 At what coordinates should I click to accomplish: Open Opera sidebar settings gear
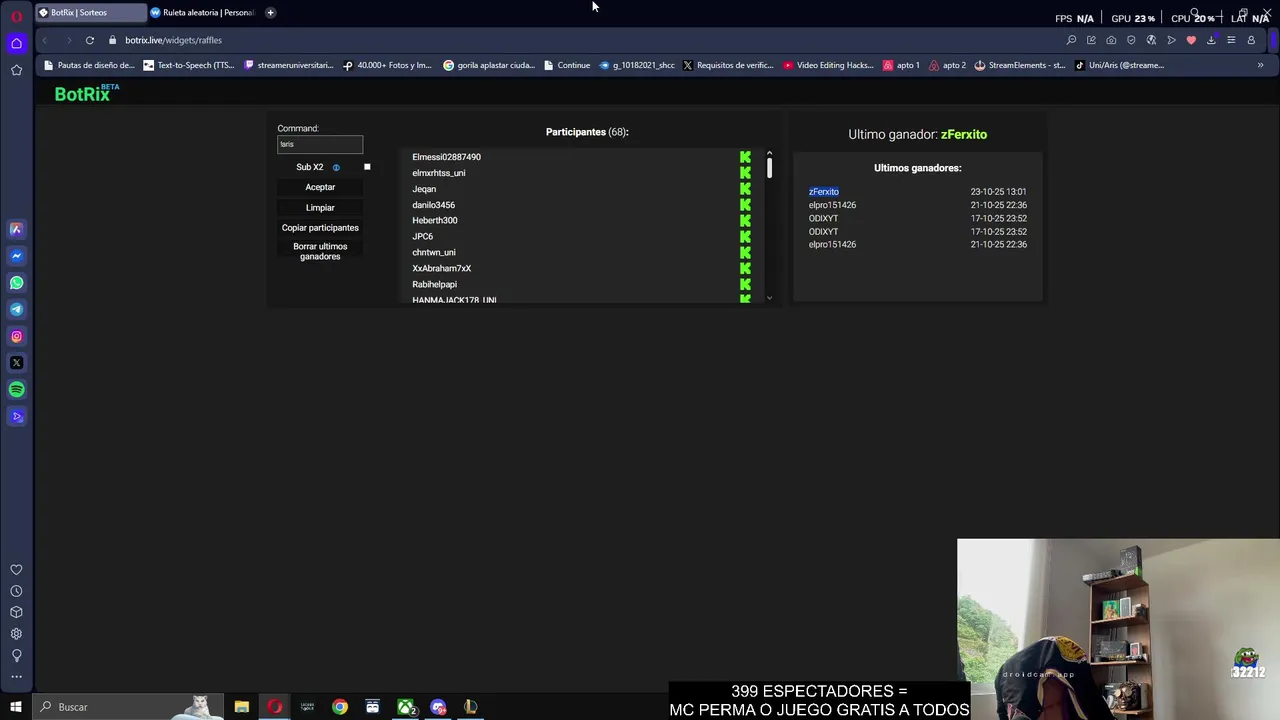click(x=16, y=634)
